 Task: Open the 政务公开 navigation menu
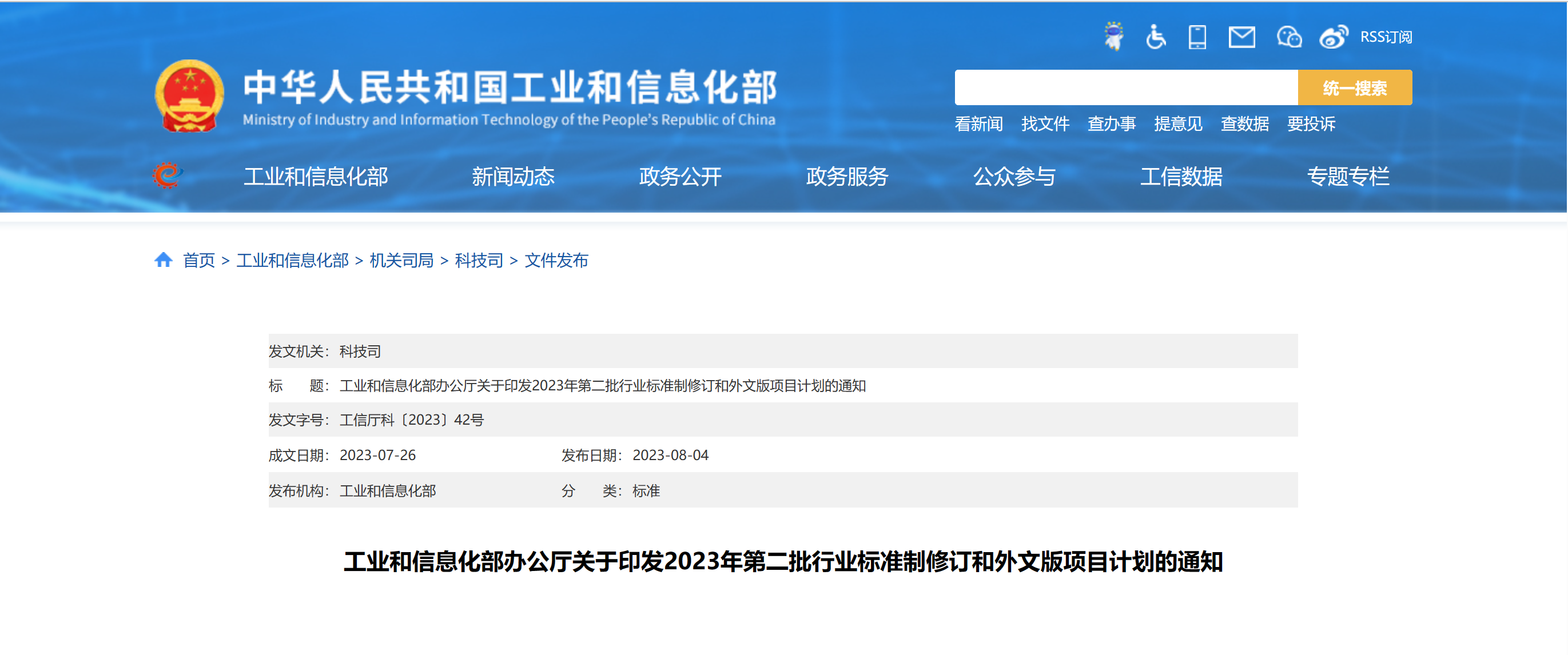coord(680,177)
